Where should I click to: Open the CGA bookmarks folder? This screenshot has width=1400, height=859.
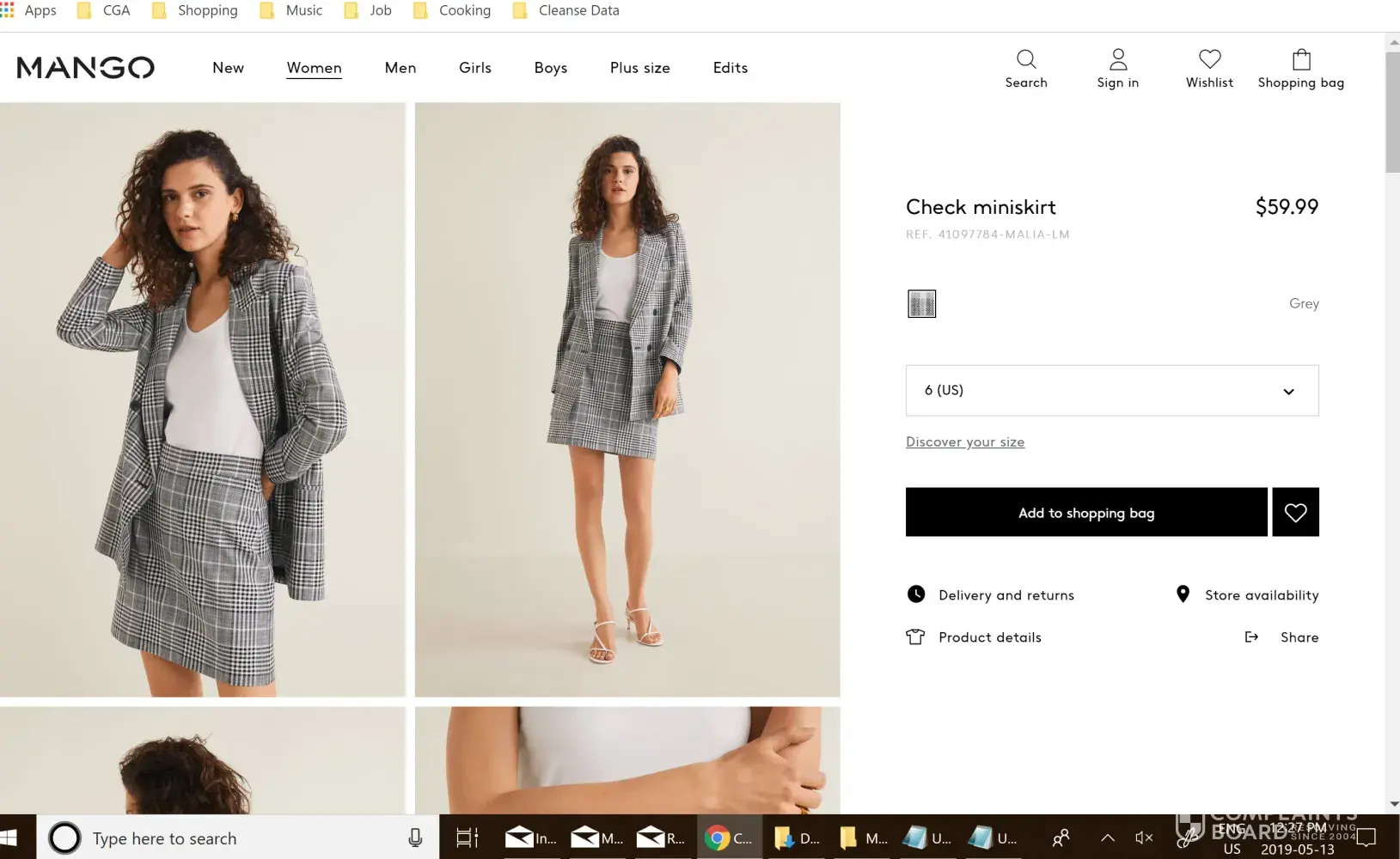pos(104,10)
